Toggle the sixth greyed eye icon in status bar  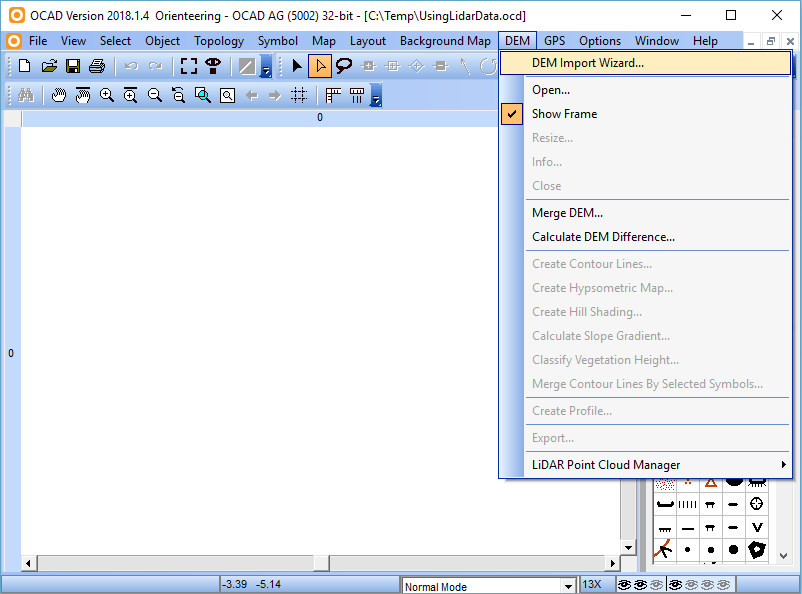(x=708, y=584)
